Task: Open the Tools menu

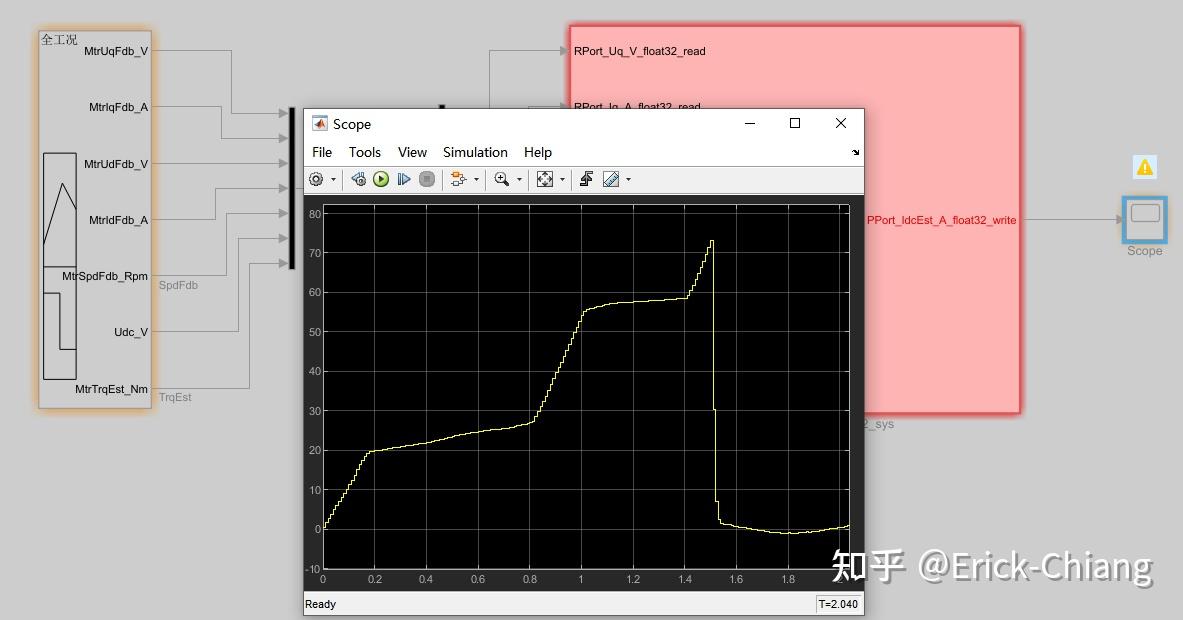Action: [364, 152]
